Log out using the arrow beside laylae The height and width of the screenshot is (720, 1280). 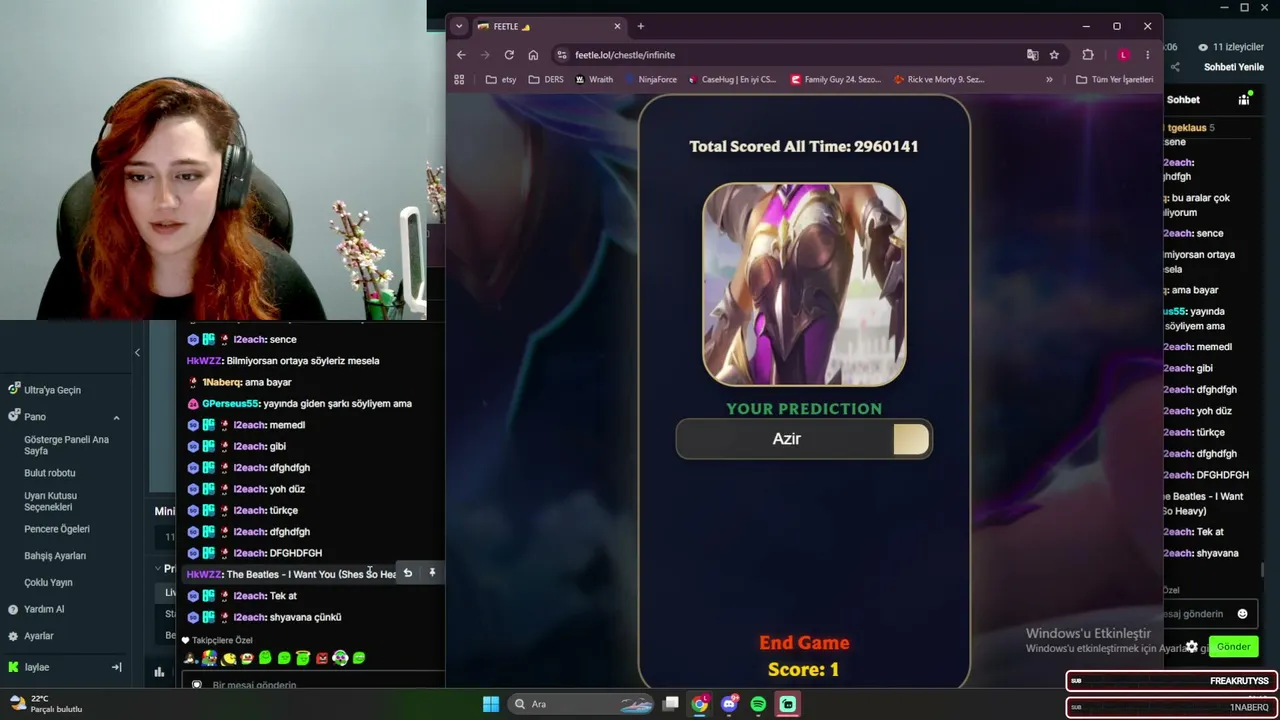[116, 667]
